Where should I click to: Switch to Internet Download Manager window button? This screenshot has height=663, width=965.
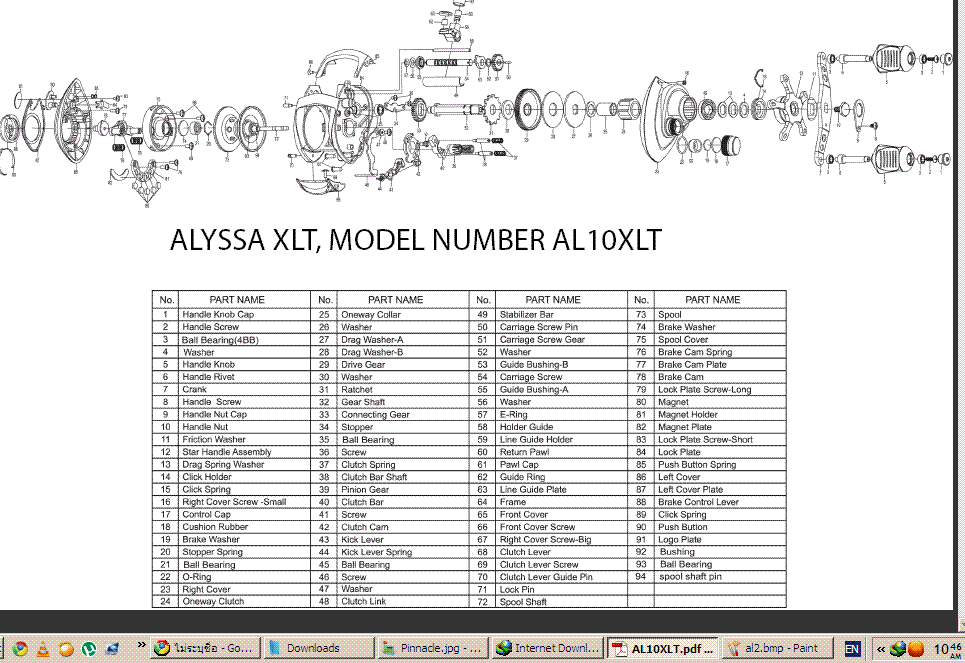[547, 648]
